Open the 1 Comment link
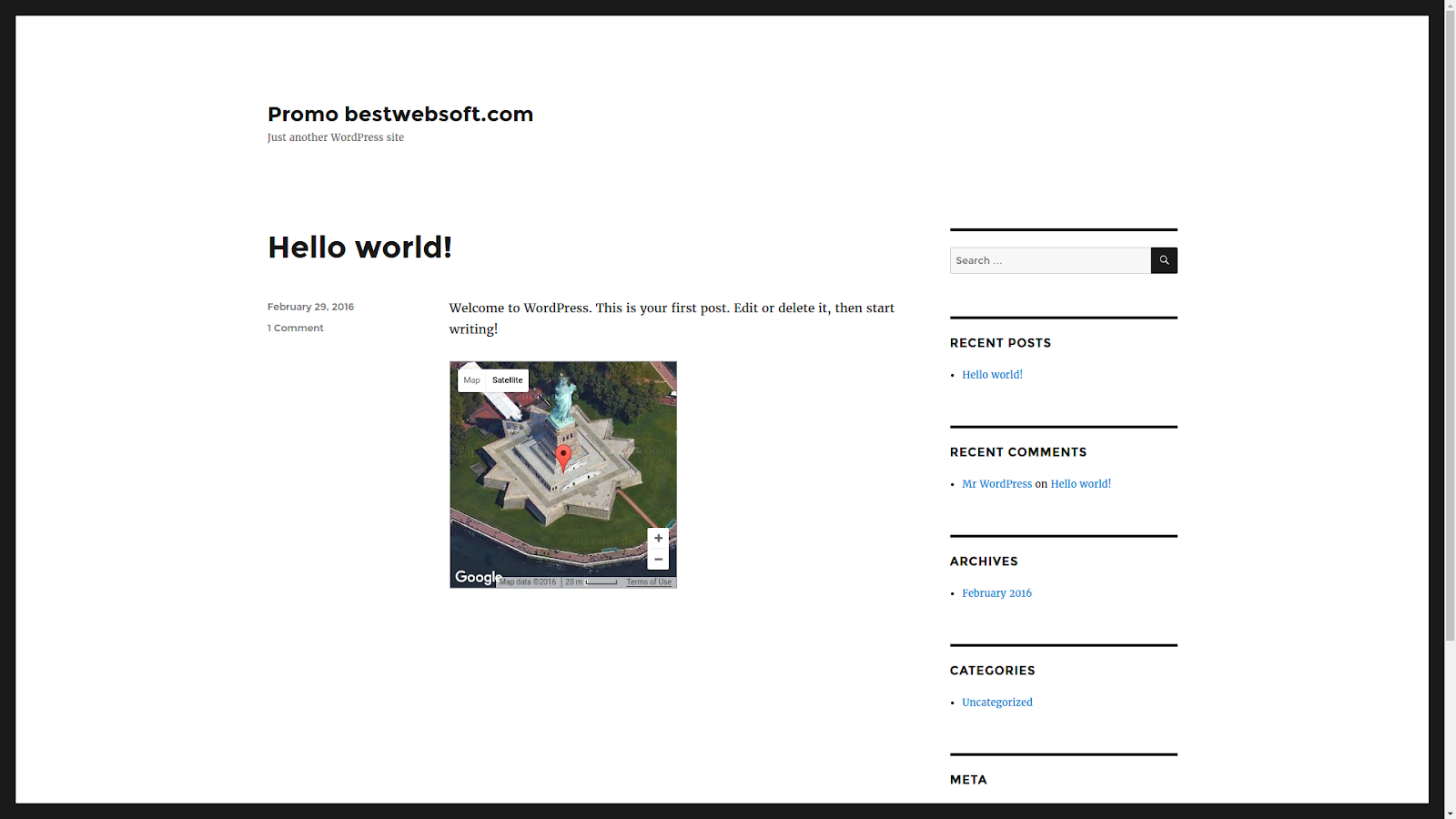This screenshot has height=819, width=1456. (x=295, y=328)
